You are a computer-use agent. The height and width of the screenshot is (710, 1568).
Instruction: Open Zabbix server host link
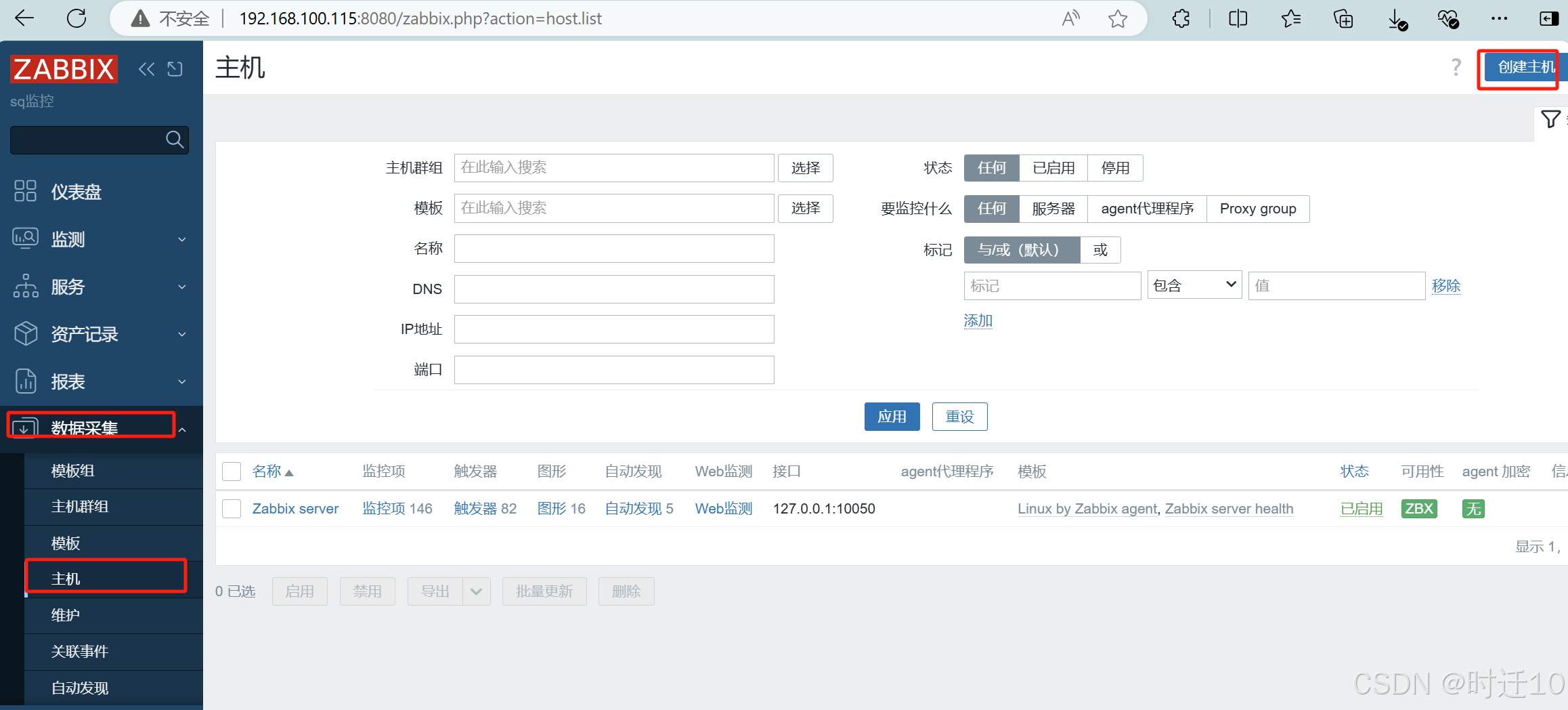(x=295, y=509)
